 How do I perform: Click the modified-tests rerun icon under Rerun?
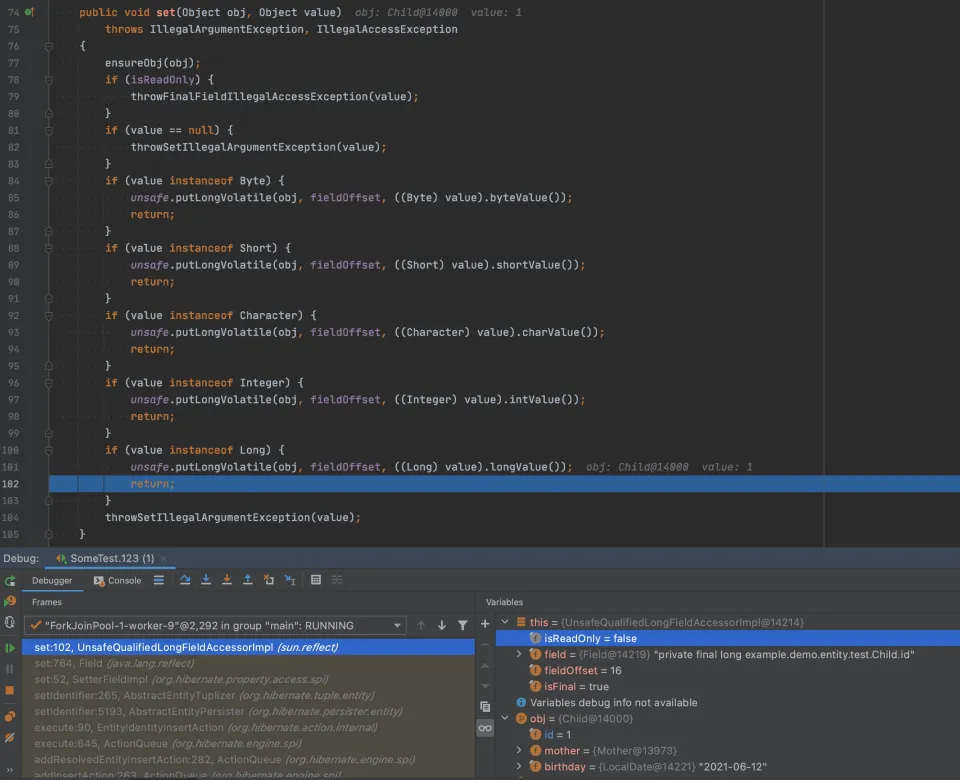10,602
